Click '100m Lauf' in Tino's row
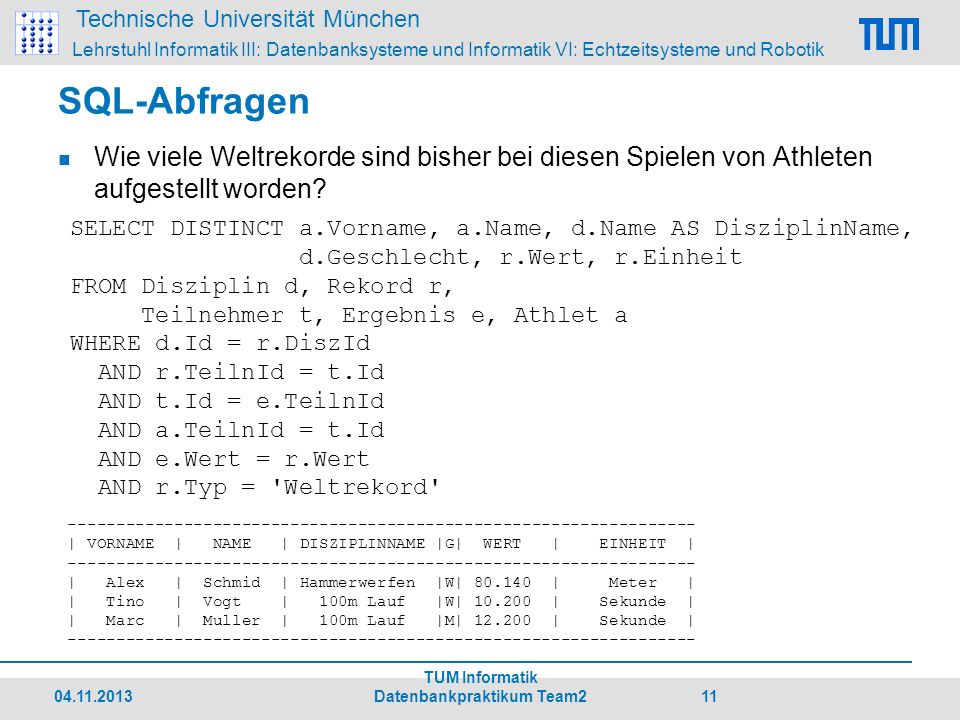960x720 pixels. coord(362,601)
